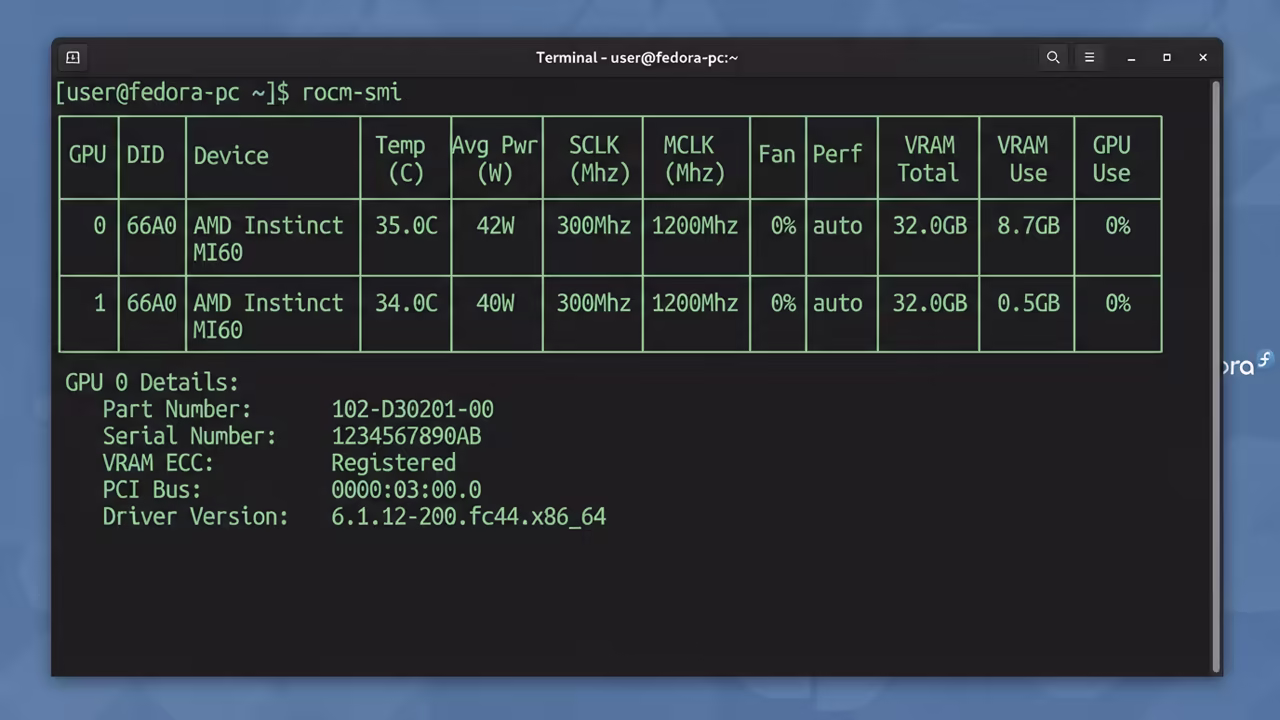Click '300Mhz' SCLK in GPU 0 row
Screen dimensions: 1280x720
point(594,226)
